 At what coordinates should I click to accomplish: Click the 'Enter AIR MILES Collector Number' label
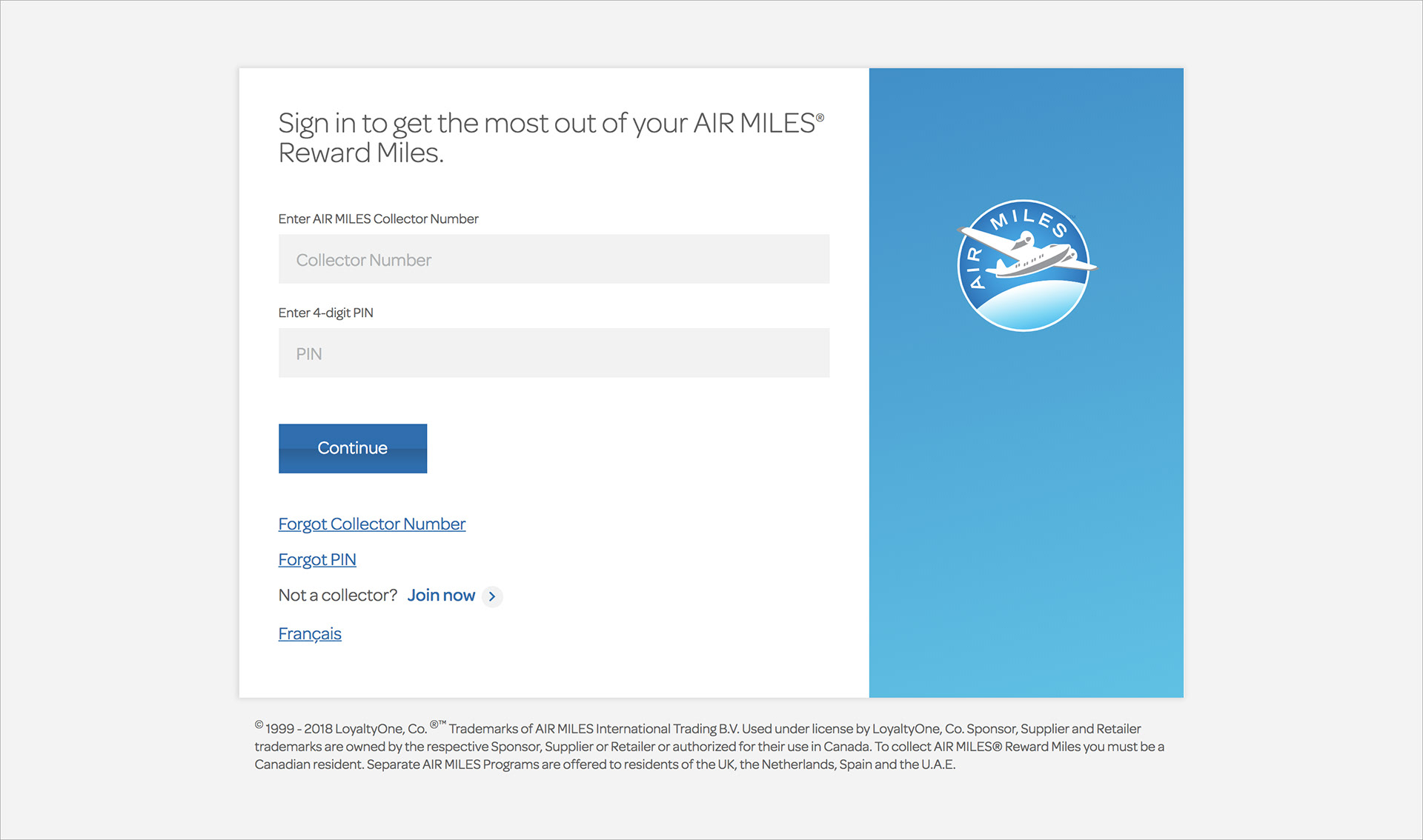click(378, 219)
